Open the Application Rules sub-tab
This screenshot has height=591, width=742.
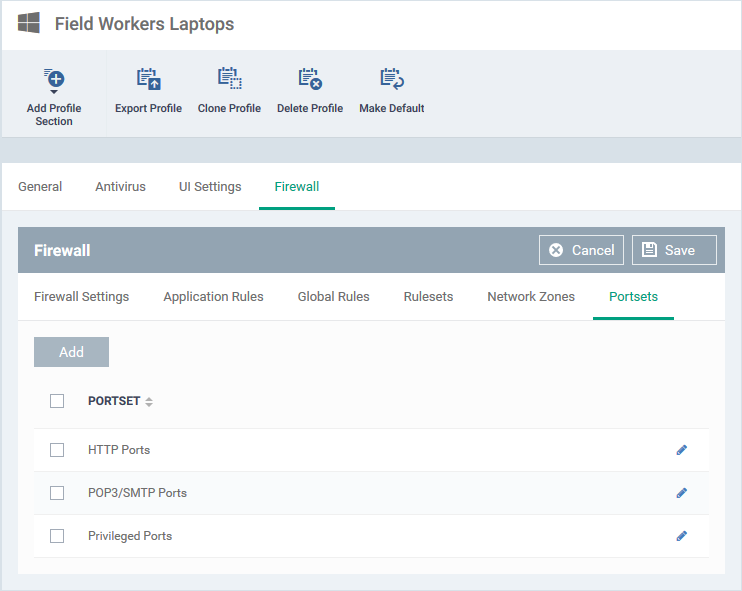pyautogui.click(x=213, y=297)
